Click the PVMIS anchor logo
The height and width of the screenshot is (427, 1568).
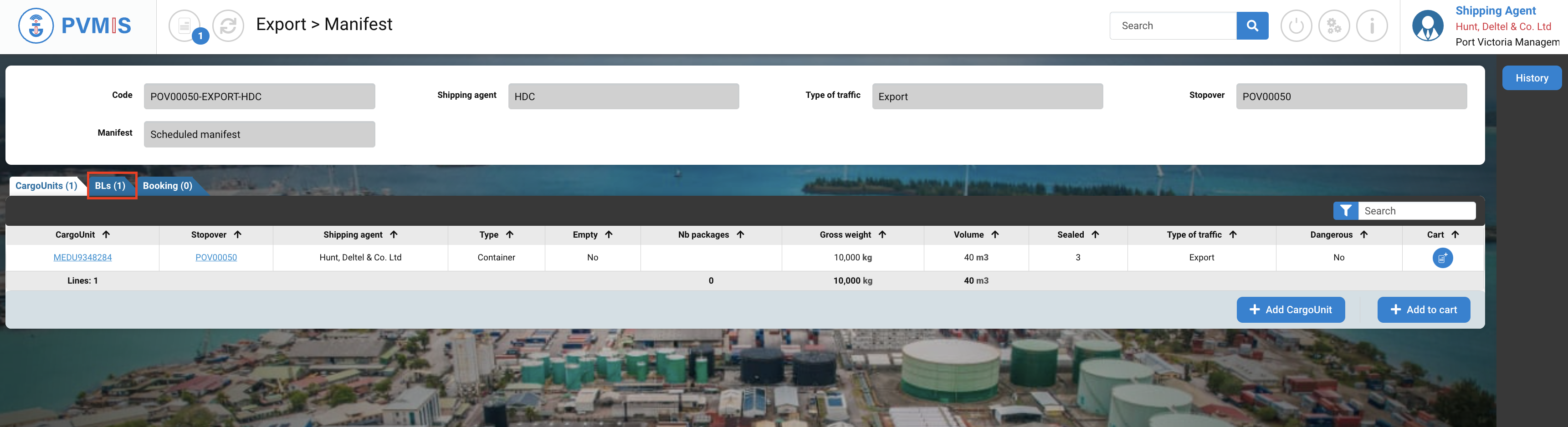(36, 26)
